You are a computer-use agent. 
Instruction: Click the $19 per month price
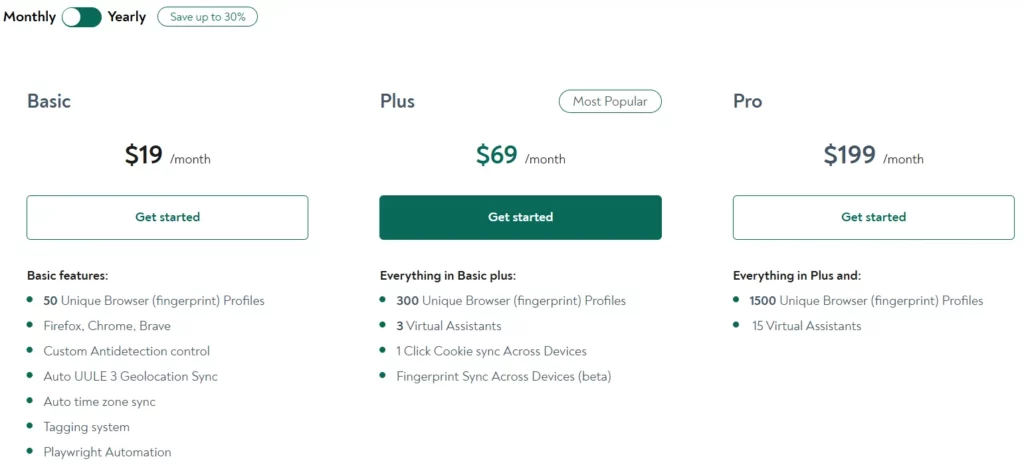[167, 156]
